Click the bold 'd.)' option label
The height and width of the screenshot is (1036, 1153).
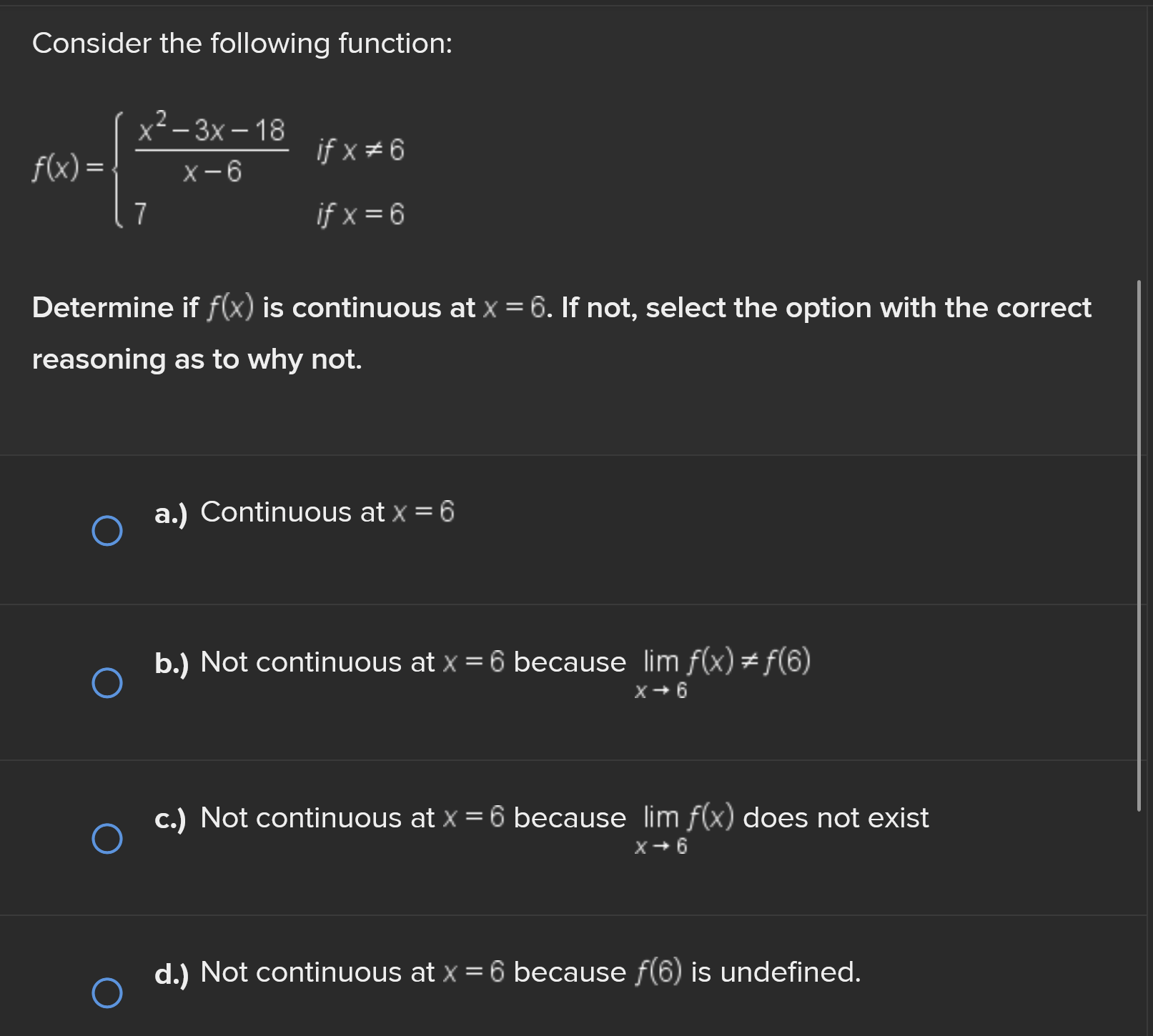(172, 974)
